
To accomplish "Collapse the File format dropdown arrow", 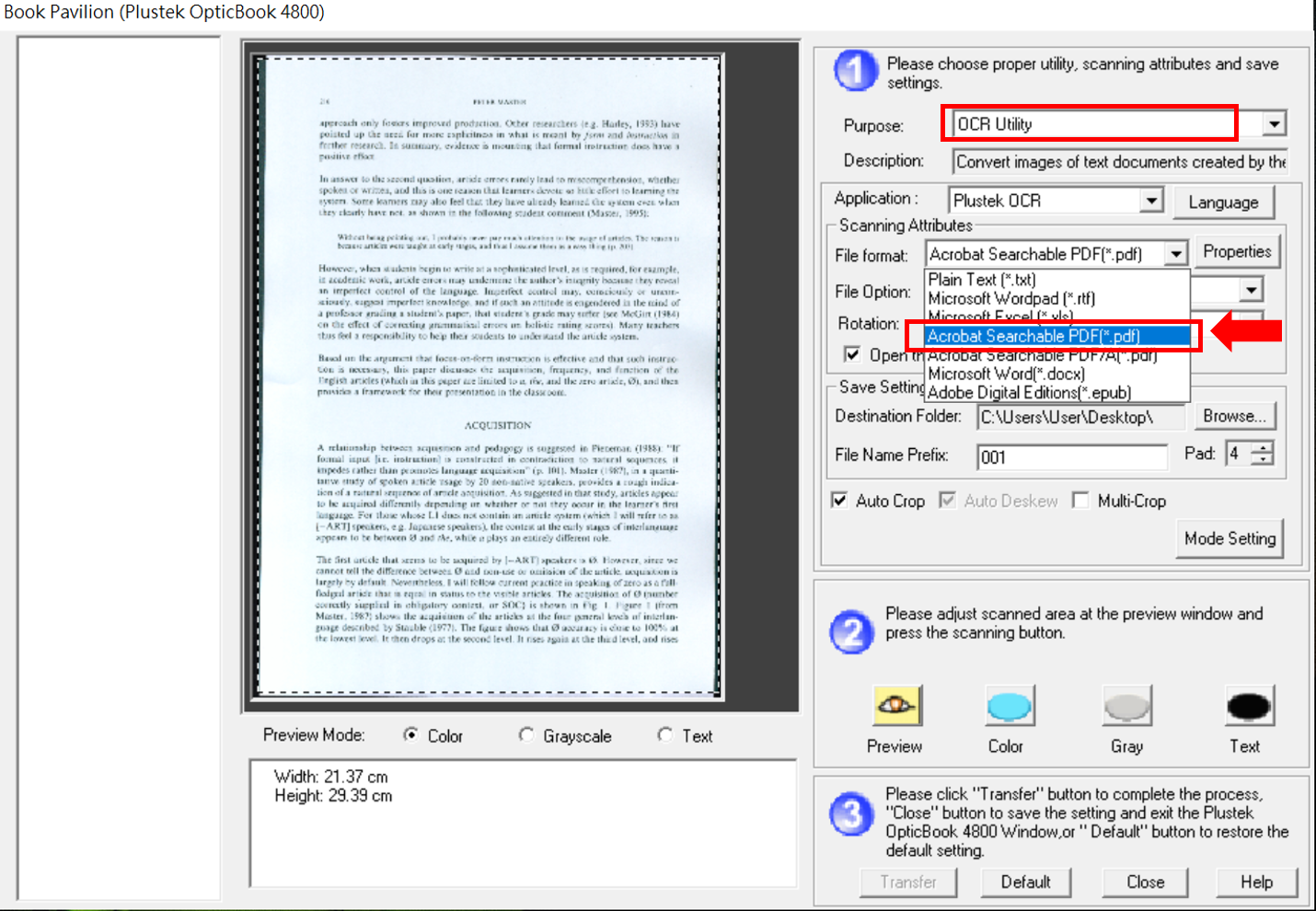I will click(1176, 254).
